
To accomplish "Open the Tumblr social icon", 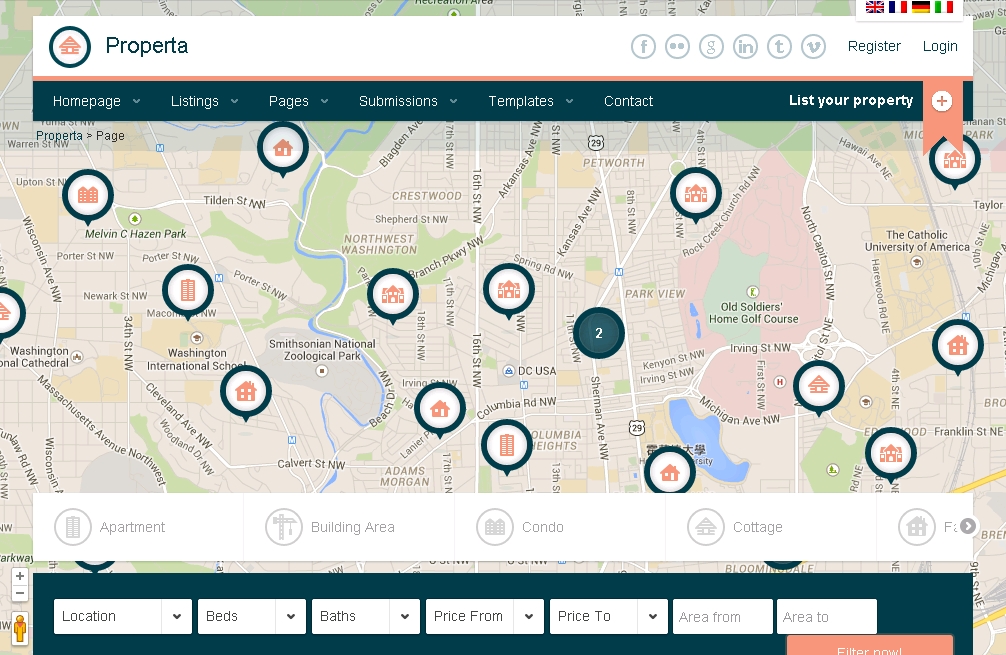I will tap(779, 46).
